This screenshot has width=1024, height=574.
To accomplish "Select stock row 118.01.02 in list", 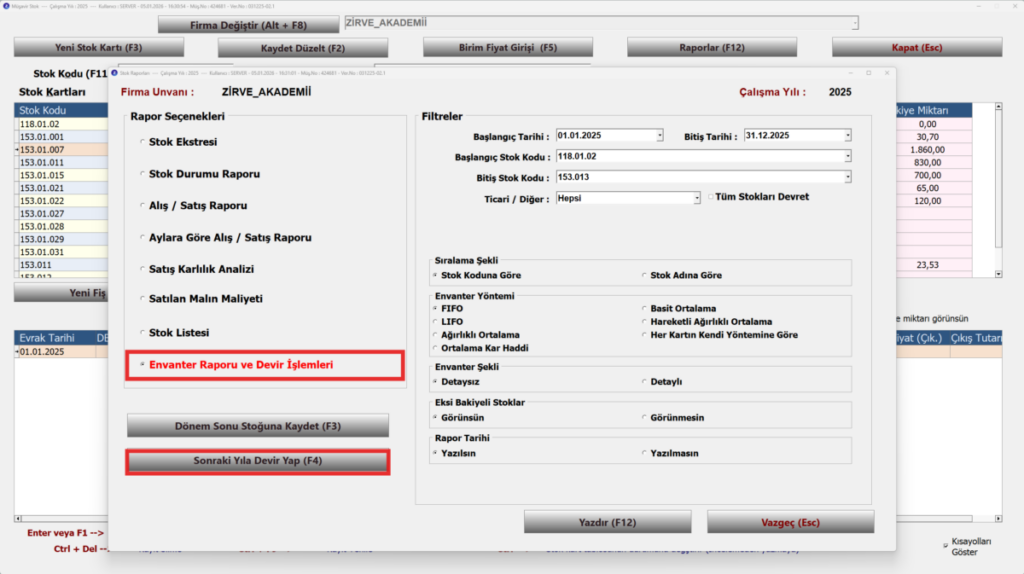I will pos(62,124).
